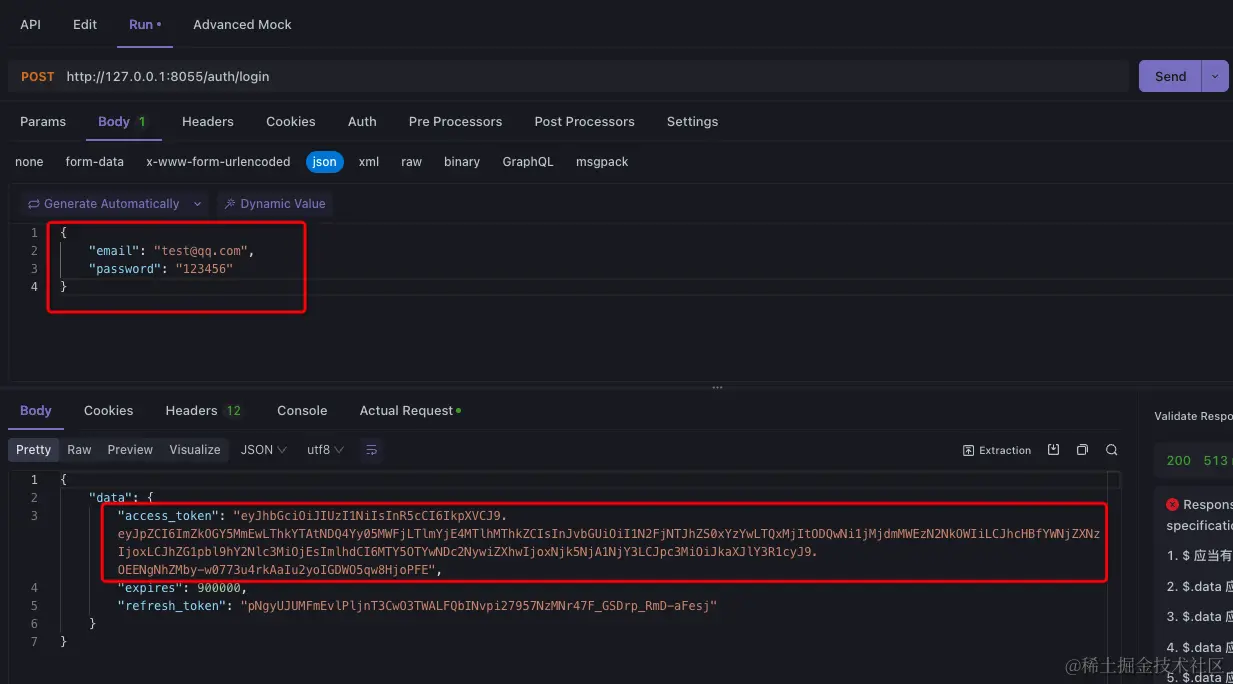Click the red error icon in Validate Response
This screenshot has width=1233, height=684.
(x=1173, y=504)
